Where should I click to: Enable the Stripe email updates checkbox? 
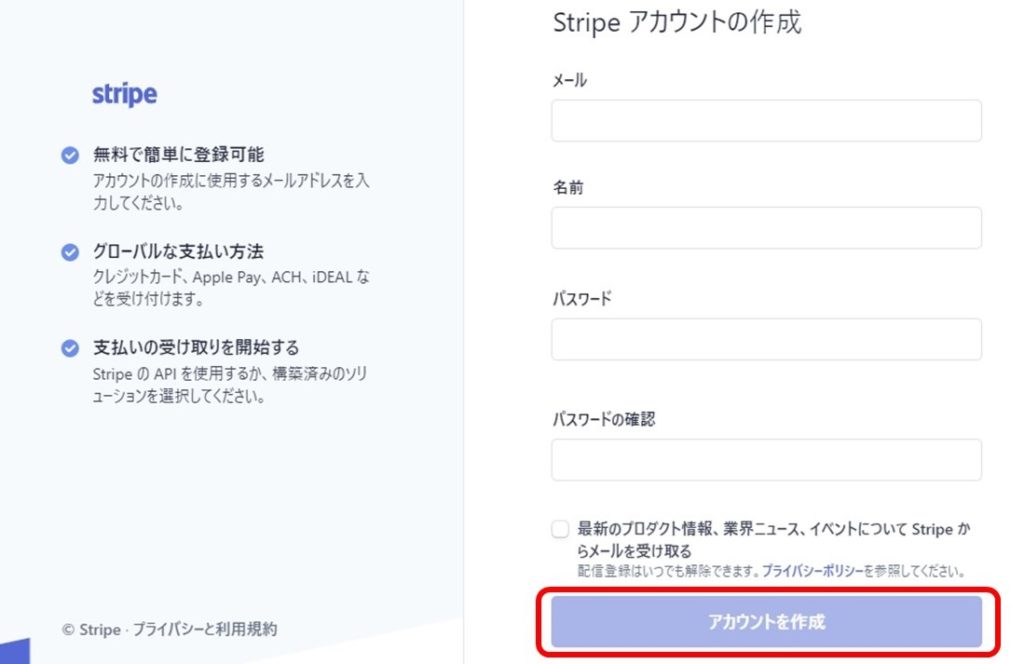pyautogui.click(x=560, y=529)
